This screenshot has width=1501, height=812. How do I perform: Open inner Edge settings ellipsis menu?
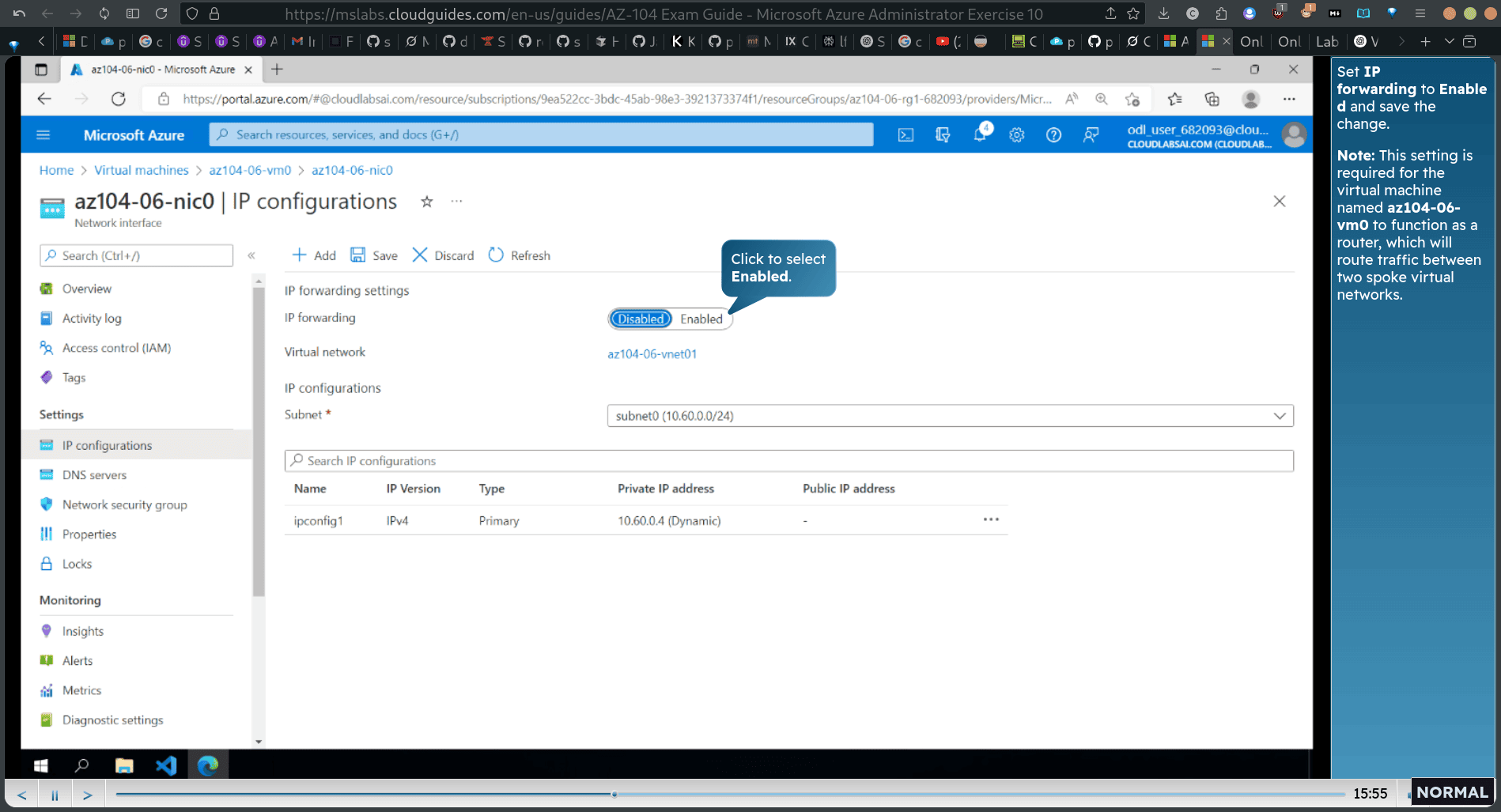[1289, 99]
